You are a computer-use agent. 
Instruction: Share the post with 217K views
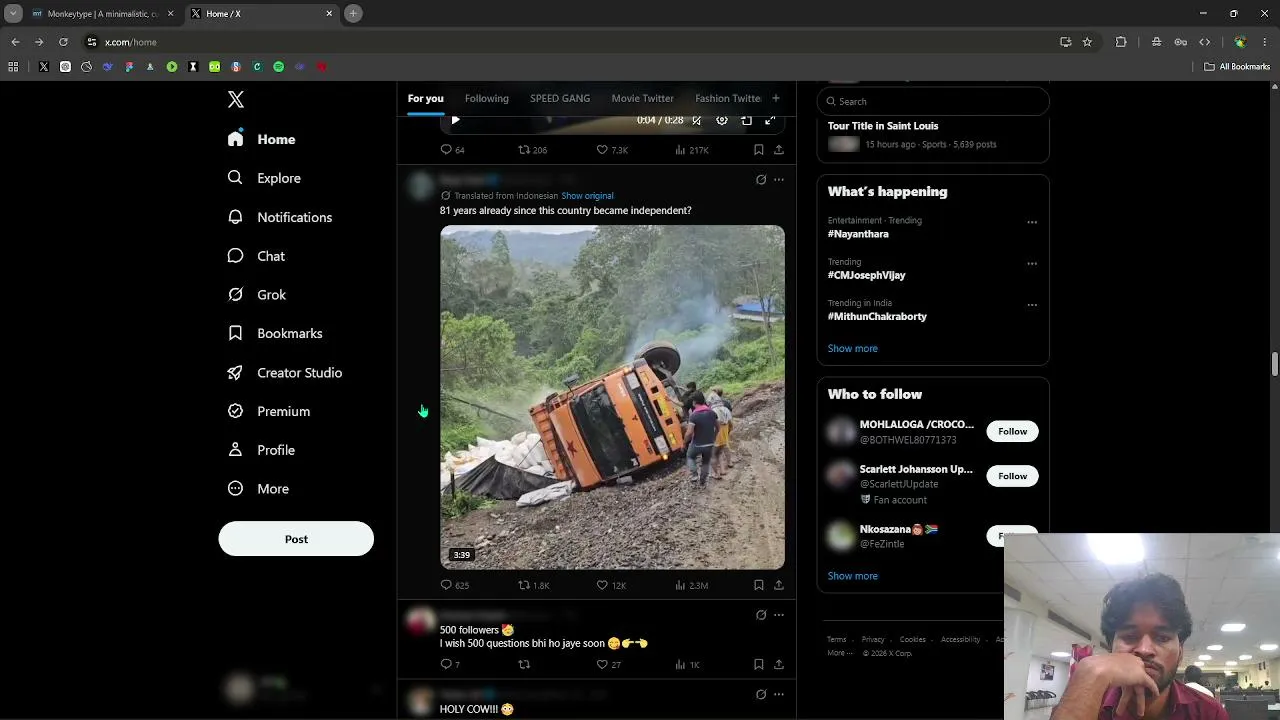779,150
